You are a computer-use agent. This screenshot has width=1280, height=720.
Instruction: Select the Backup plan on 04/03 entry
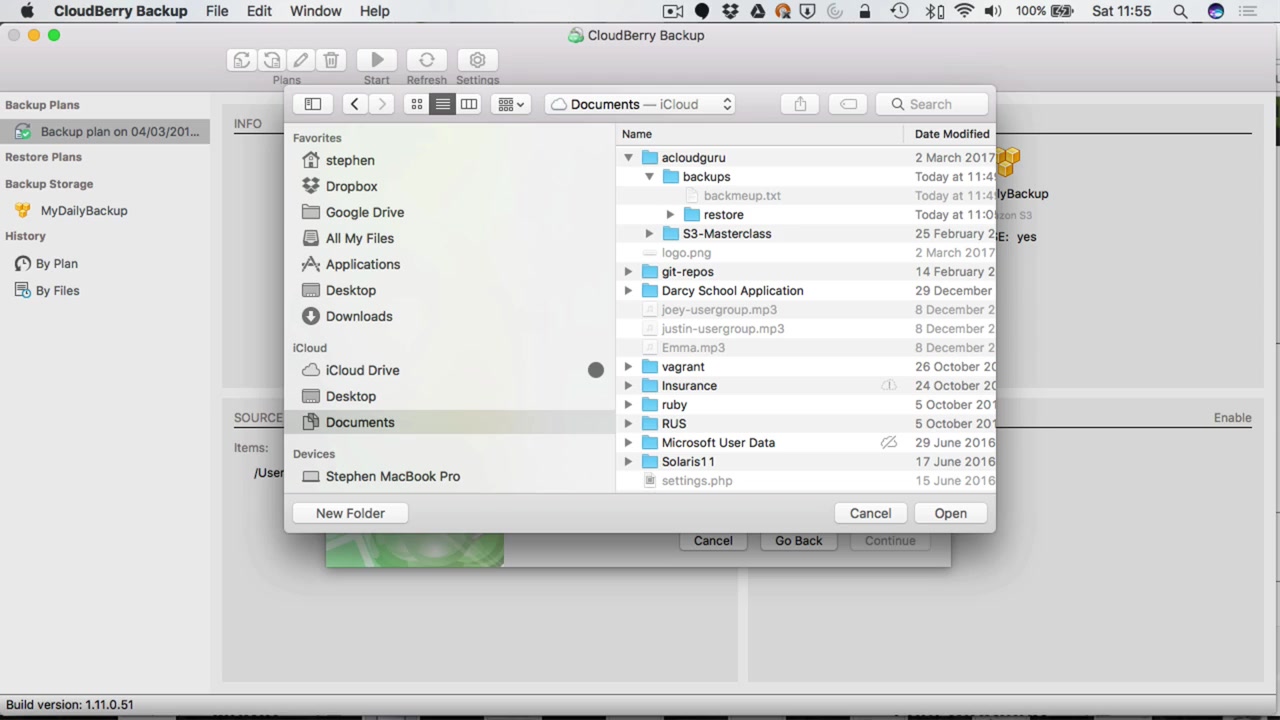[x=105, y=132]
